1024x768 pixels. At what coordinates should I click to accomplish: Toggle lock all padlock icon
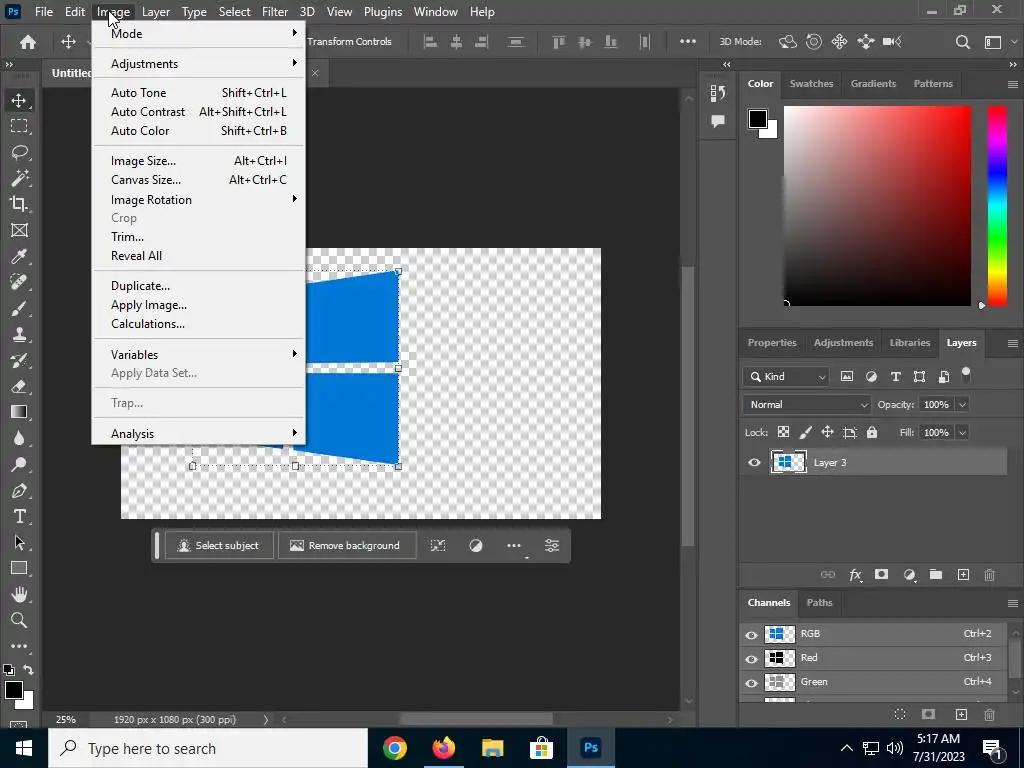coord(872,432)
